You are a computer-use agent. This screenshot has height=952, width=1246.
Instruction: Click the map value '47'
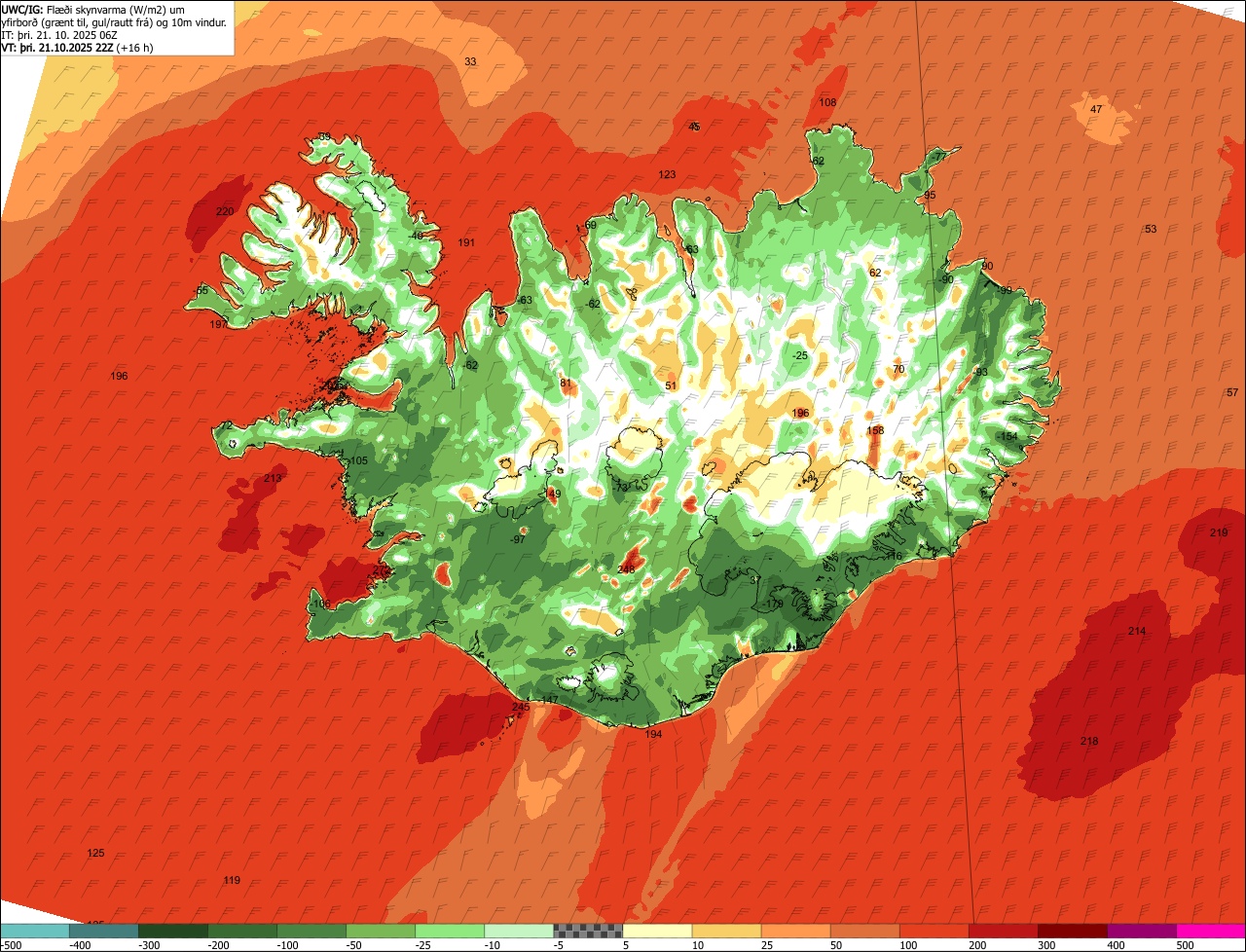coord(1096,109)
